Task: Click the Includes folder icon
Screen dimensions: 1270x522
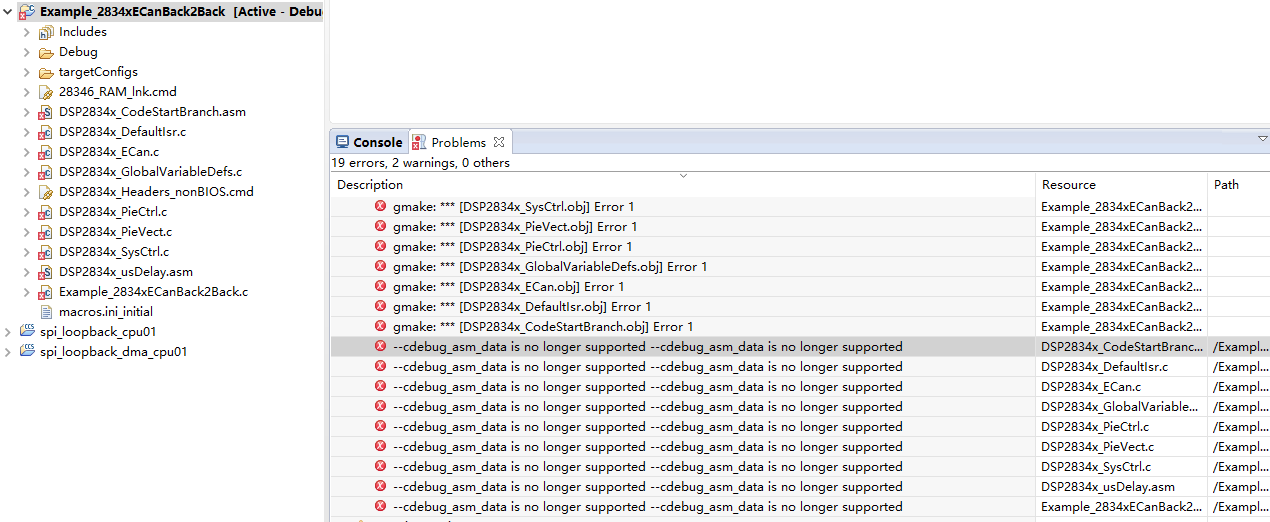Action: pyautogui.click(x=45, y=32)
